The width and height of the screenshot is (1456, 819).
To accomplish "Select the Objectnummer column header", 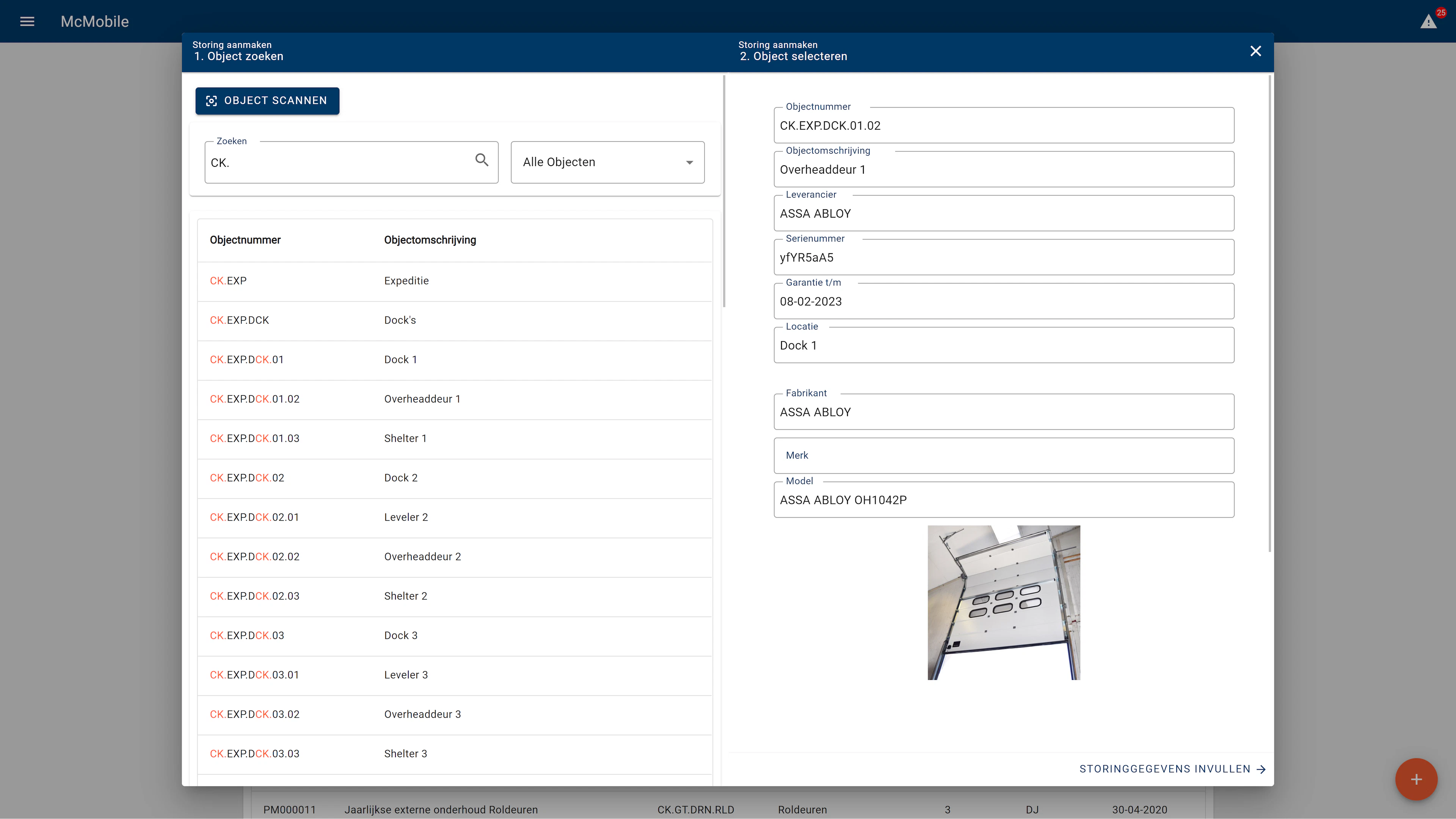I will coord(245,240).
